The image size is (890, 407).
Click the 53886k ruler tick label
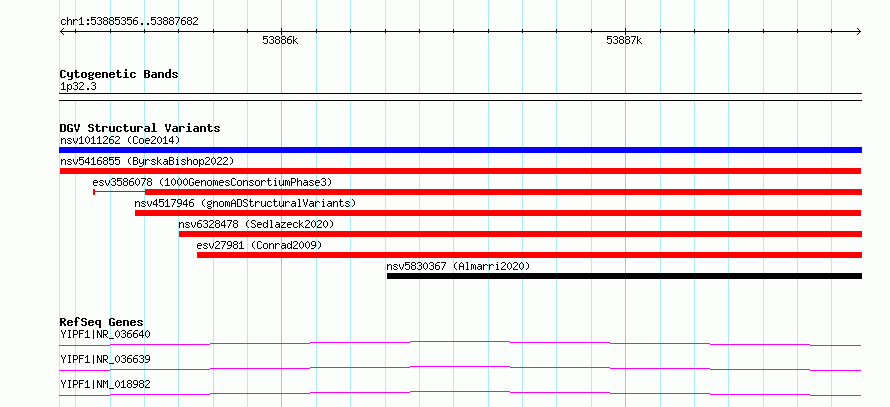click(x=280, y=41)
